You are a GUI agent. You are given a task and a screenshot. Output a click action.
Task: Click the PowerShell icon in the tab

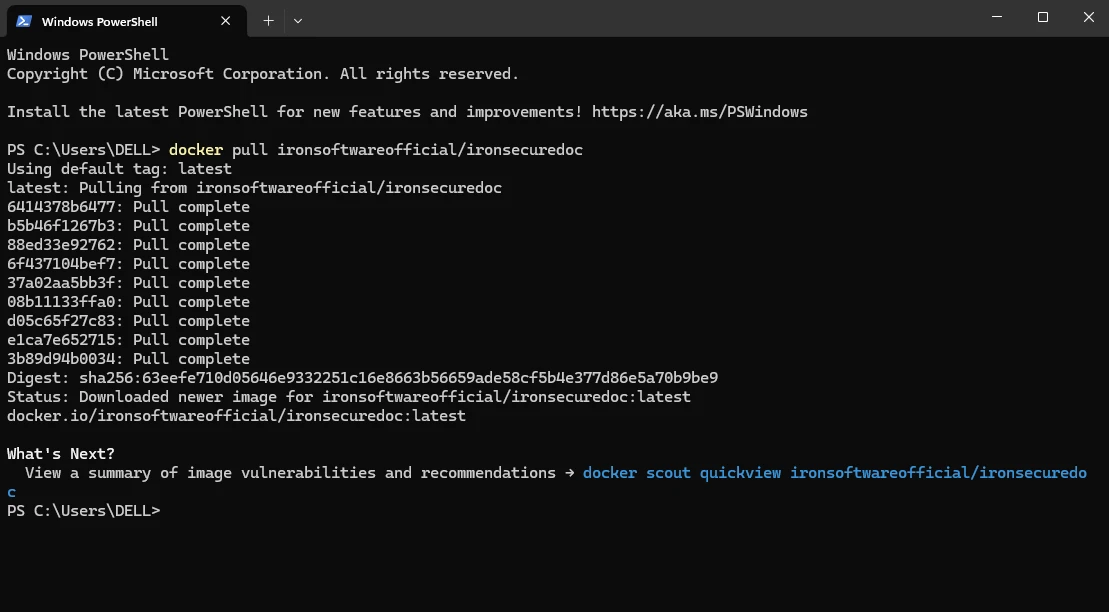point(24,20)
